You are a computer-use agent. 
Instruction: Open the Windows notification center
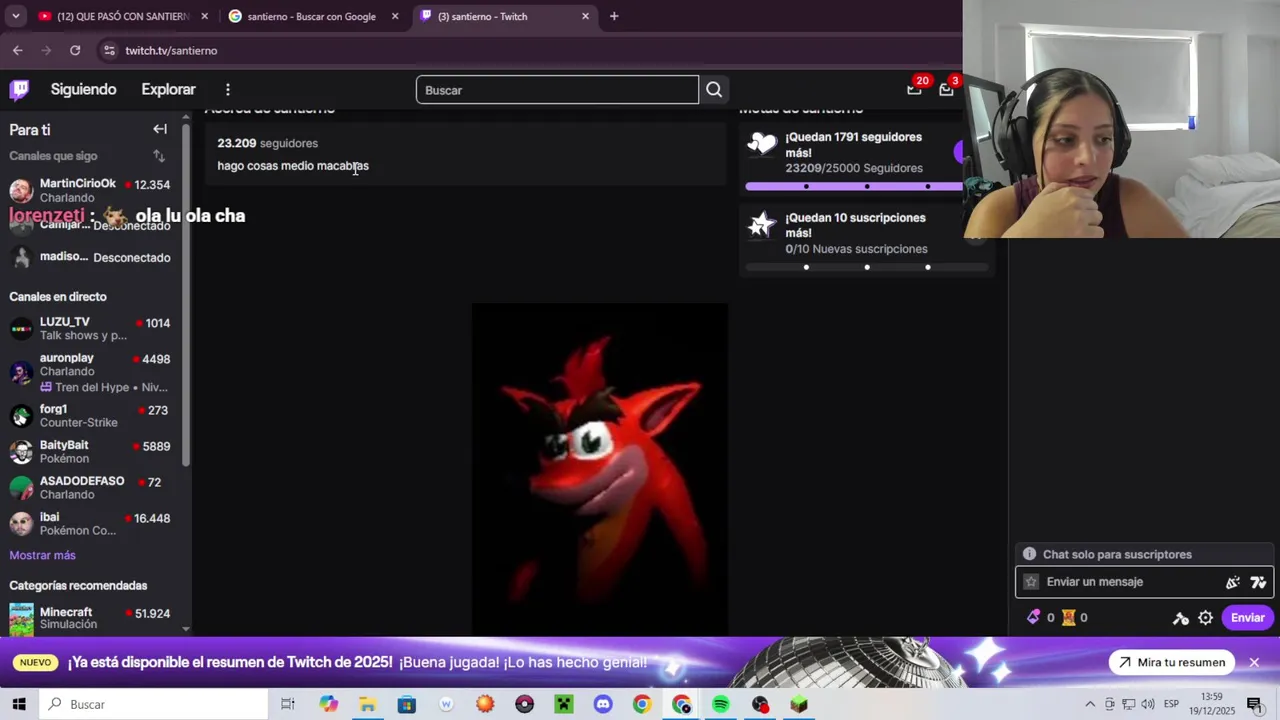(1255, 704)
